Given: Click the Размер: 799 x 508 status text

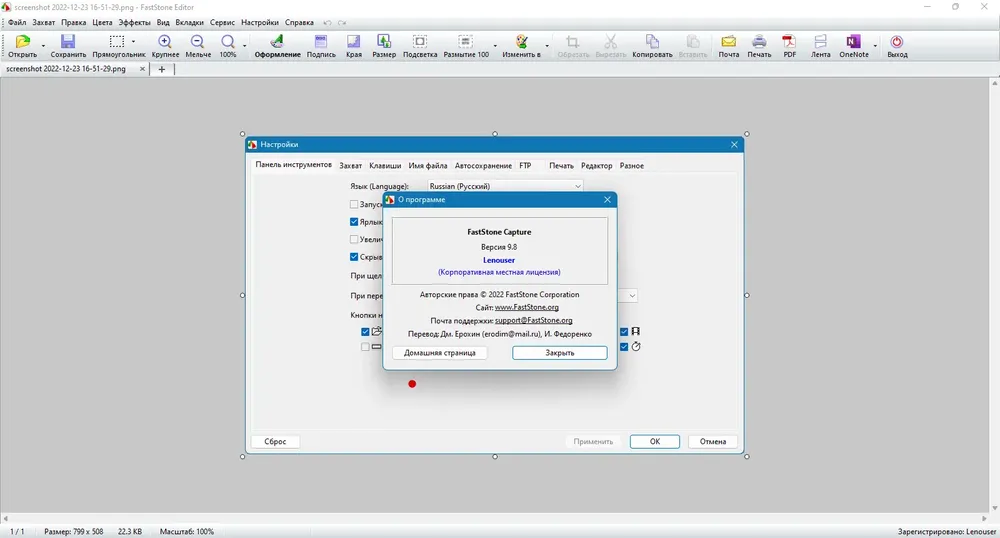Looking at the screenshot, I should tap(73, 532).
